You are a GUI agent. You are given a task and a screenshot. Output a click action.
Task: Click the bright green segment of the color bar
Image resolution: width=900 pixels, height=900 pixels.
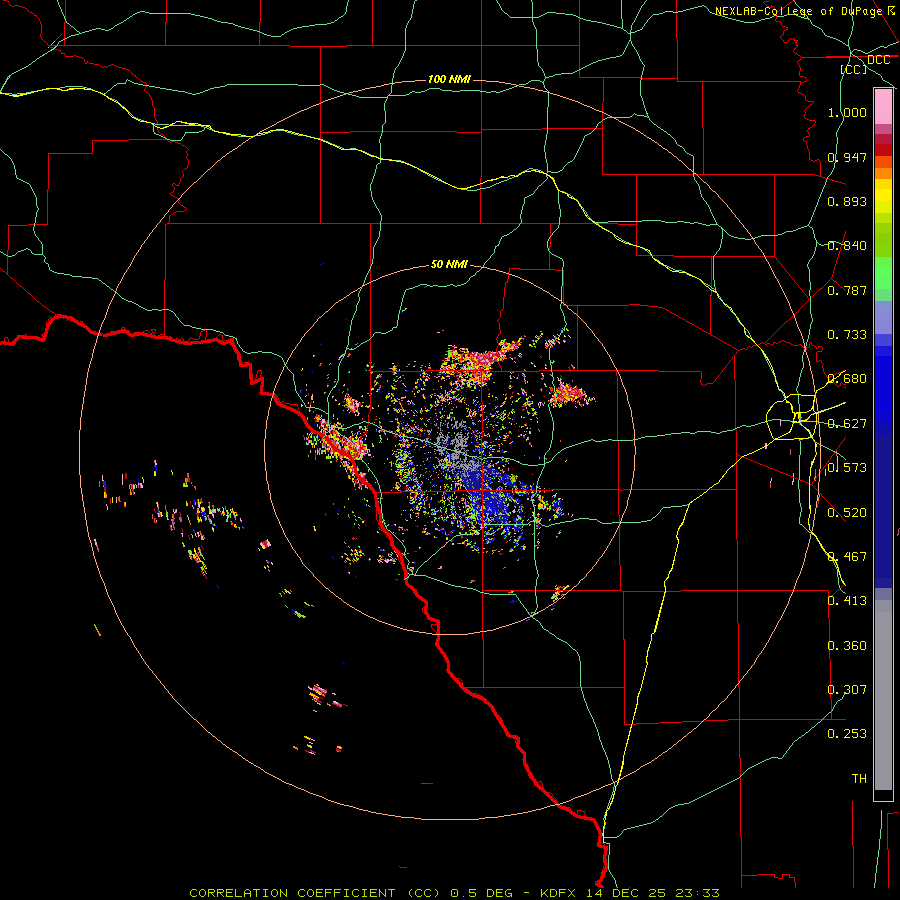(x=883, y=273)
